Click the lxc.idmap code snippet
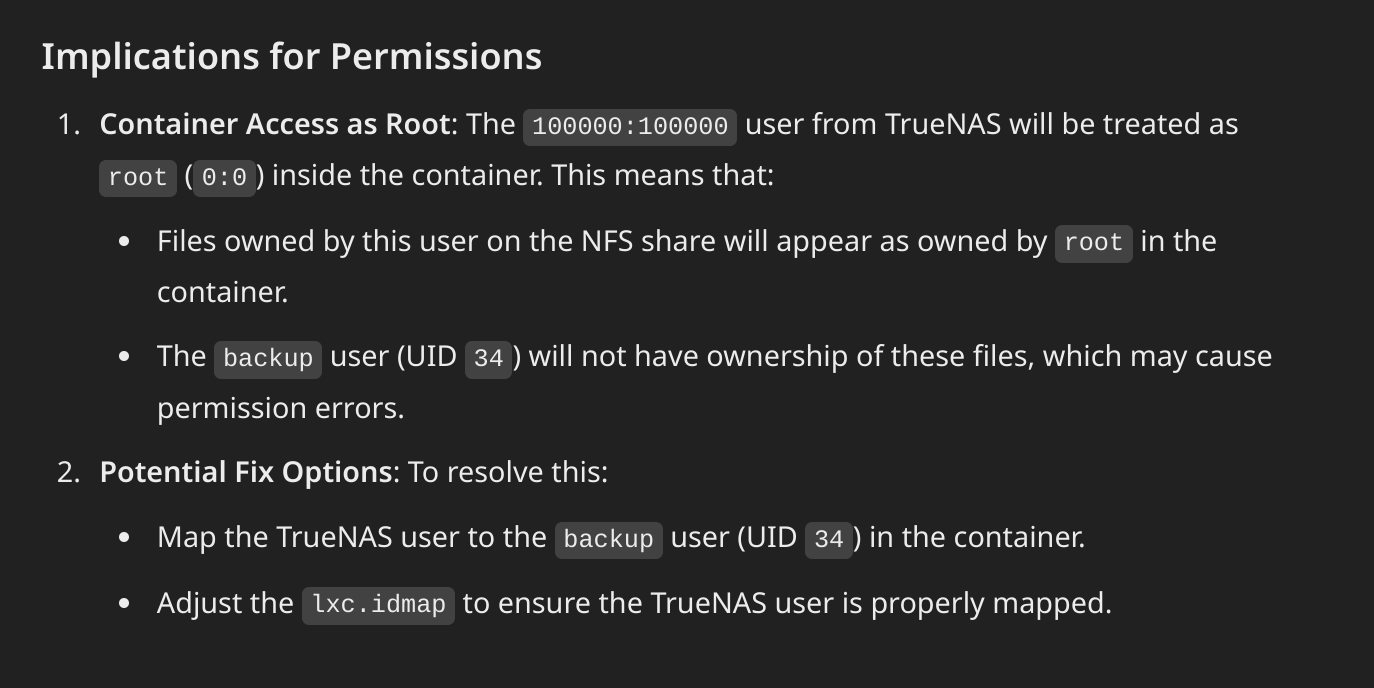1374x688 pixels. click(378, 605)
